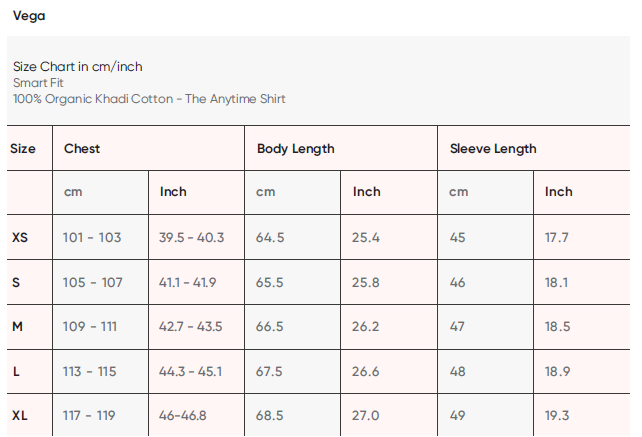Click the XS size row label
Screen dimensions: 642x437
coord(20,238)
